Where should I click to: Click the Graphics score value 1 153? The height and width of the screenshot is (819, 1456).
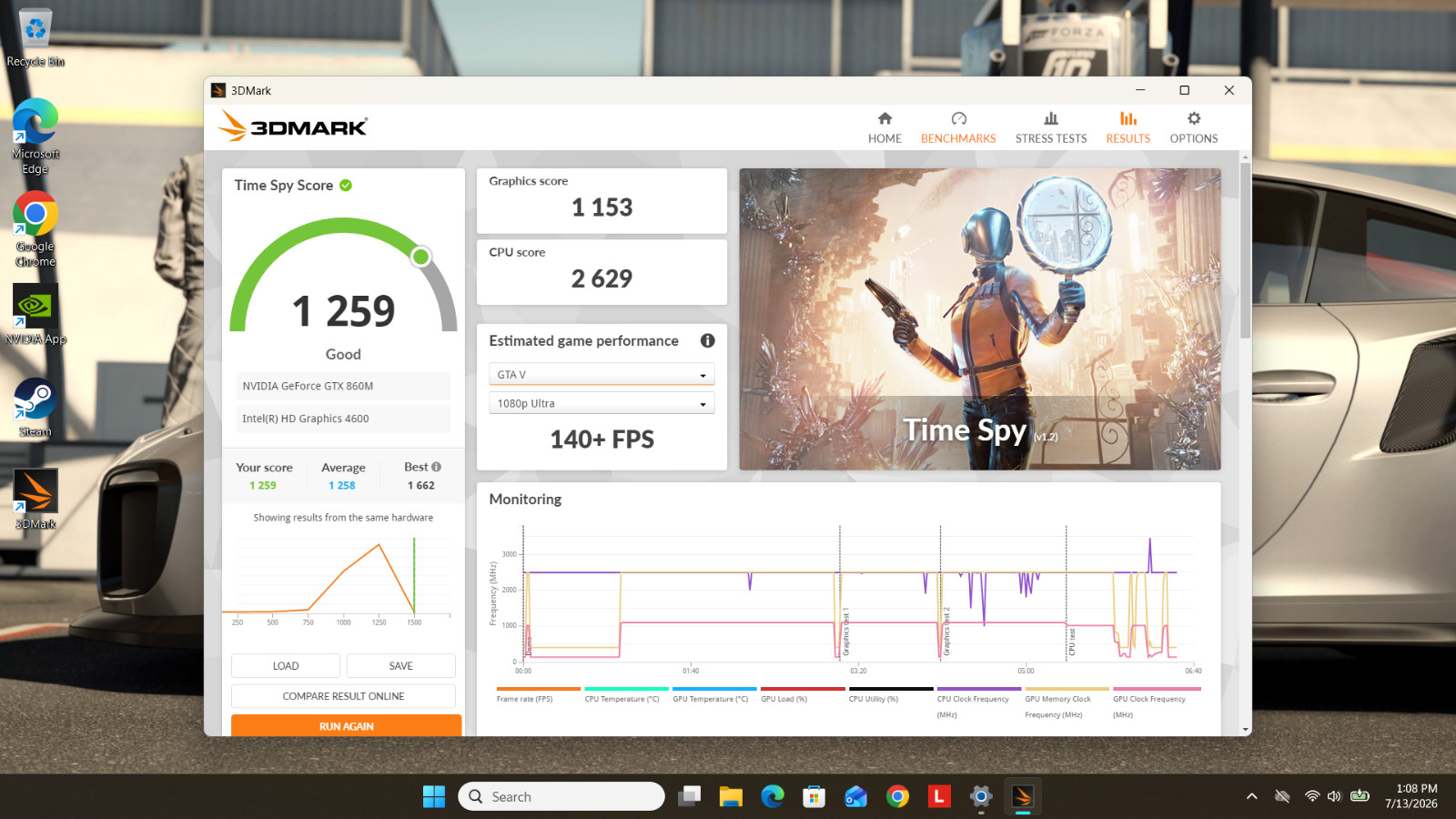click(x=602, y=207)
